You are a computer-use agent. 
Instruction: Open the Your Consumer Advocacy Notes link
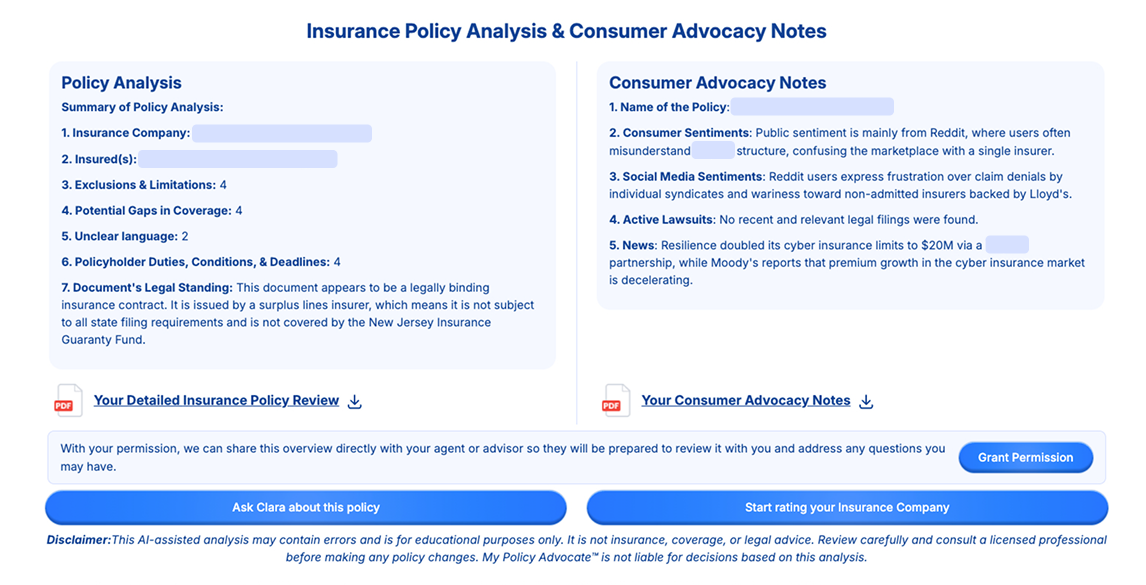click(745, 400)
